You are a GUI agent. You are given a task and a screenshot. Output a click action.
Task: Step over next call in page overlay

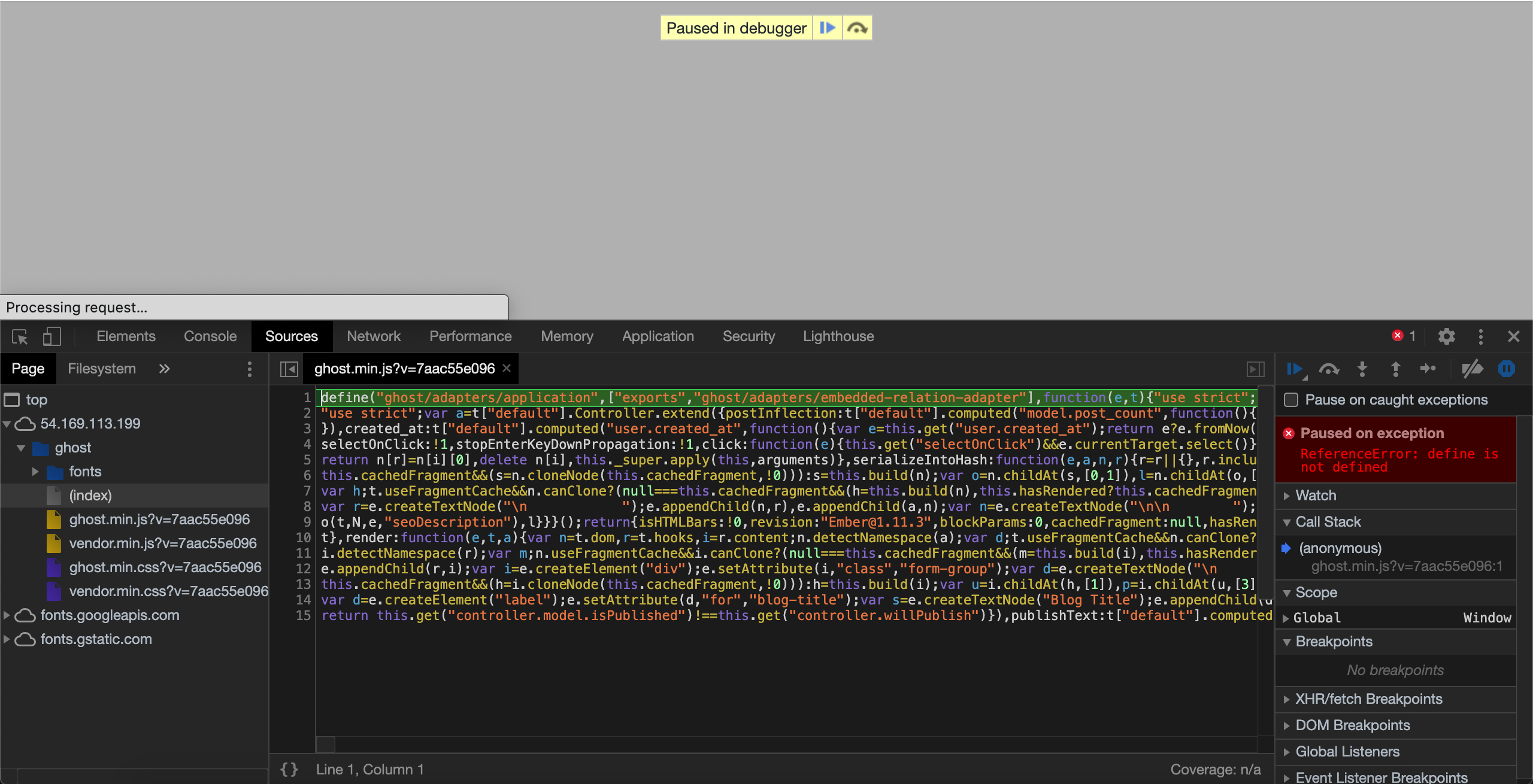tap(857, 28)
